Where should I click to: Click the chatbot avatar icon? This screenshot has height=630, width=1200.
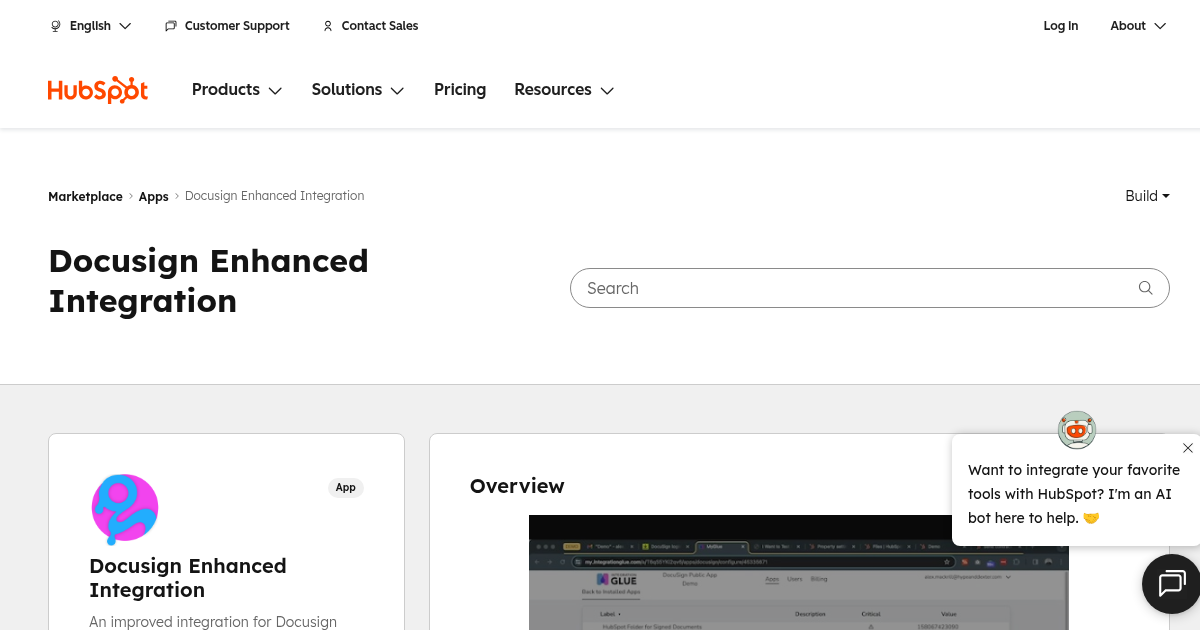(1077, 430)
